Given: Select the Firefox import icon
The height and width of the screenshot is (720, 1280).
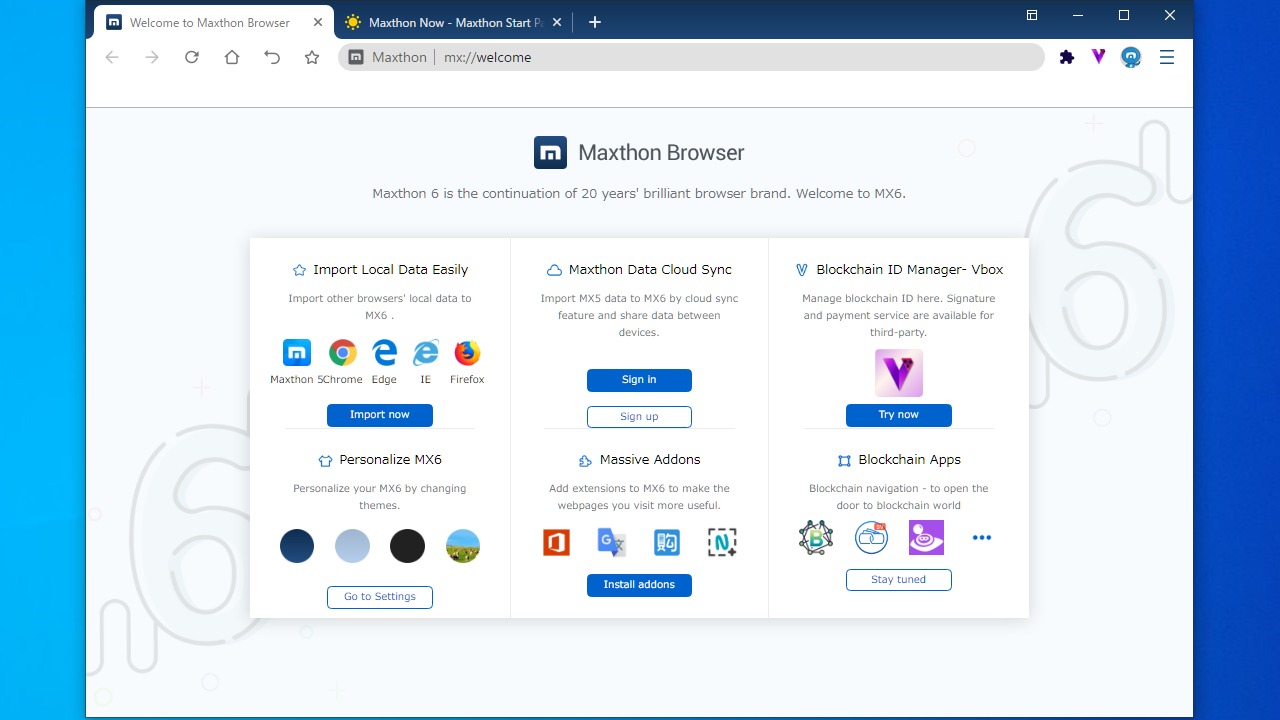Looking at the screenshot, I should (x=467, y=352).
